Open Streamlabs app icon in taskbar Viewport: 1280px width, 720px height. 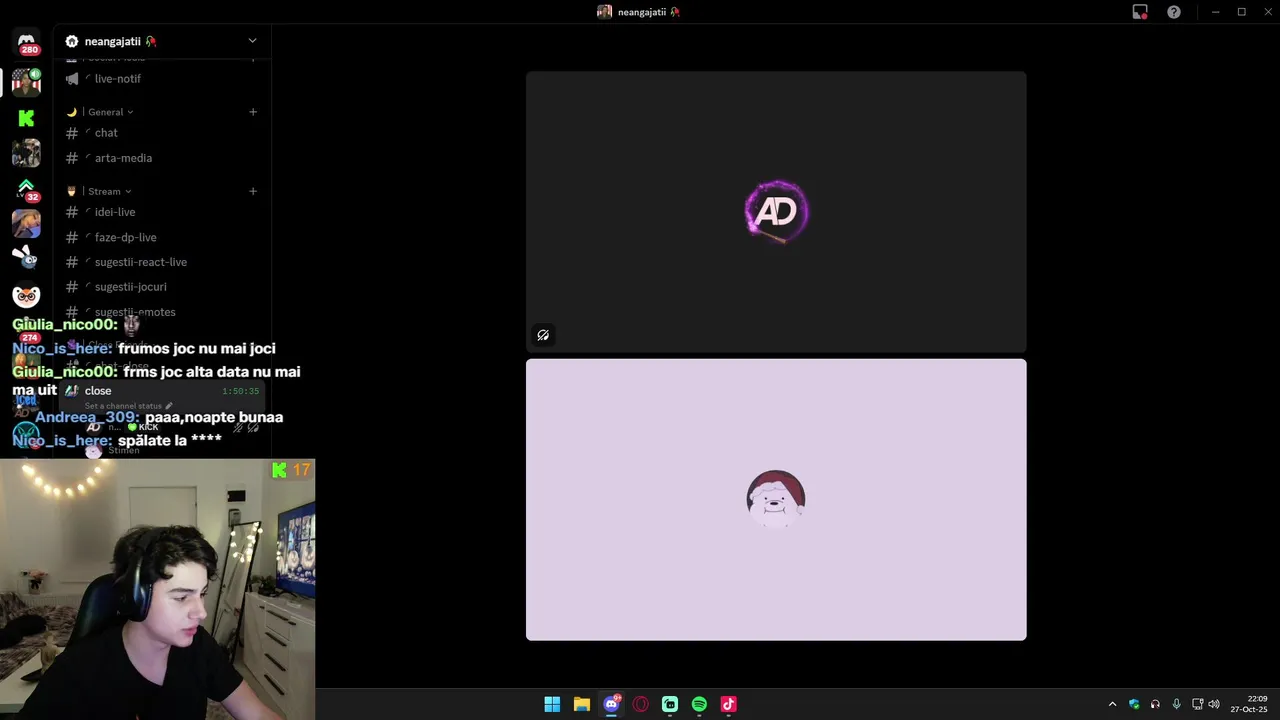coord(670,704)
